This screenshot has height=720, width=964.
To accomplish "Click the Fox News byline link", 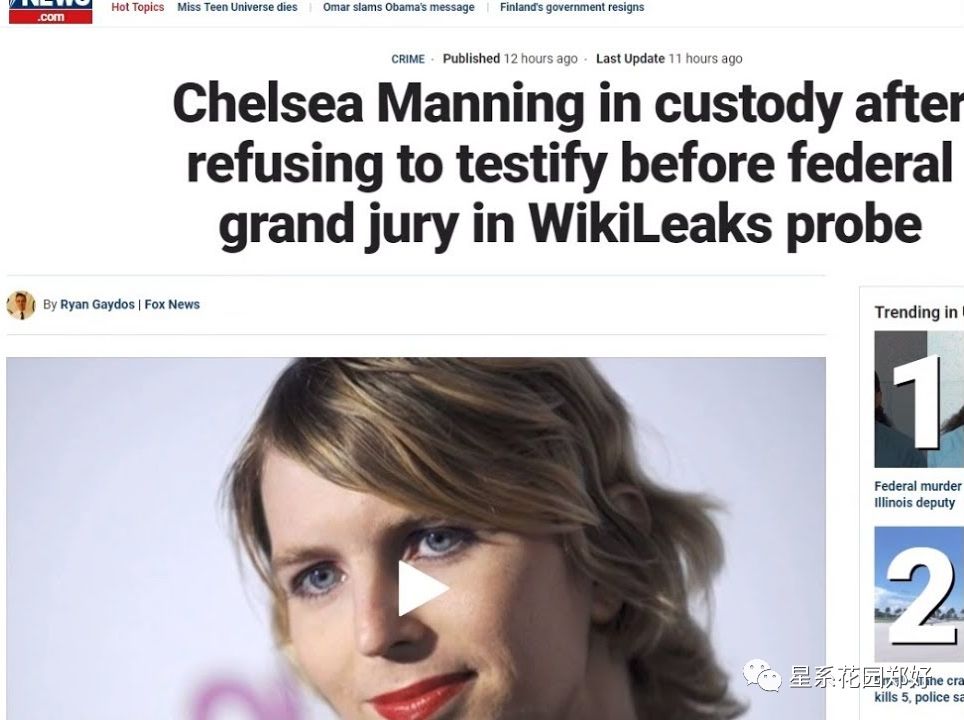I will [172, 304].
